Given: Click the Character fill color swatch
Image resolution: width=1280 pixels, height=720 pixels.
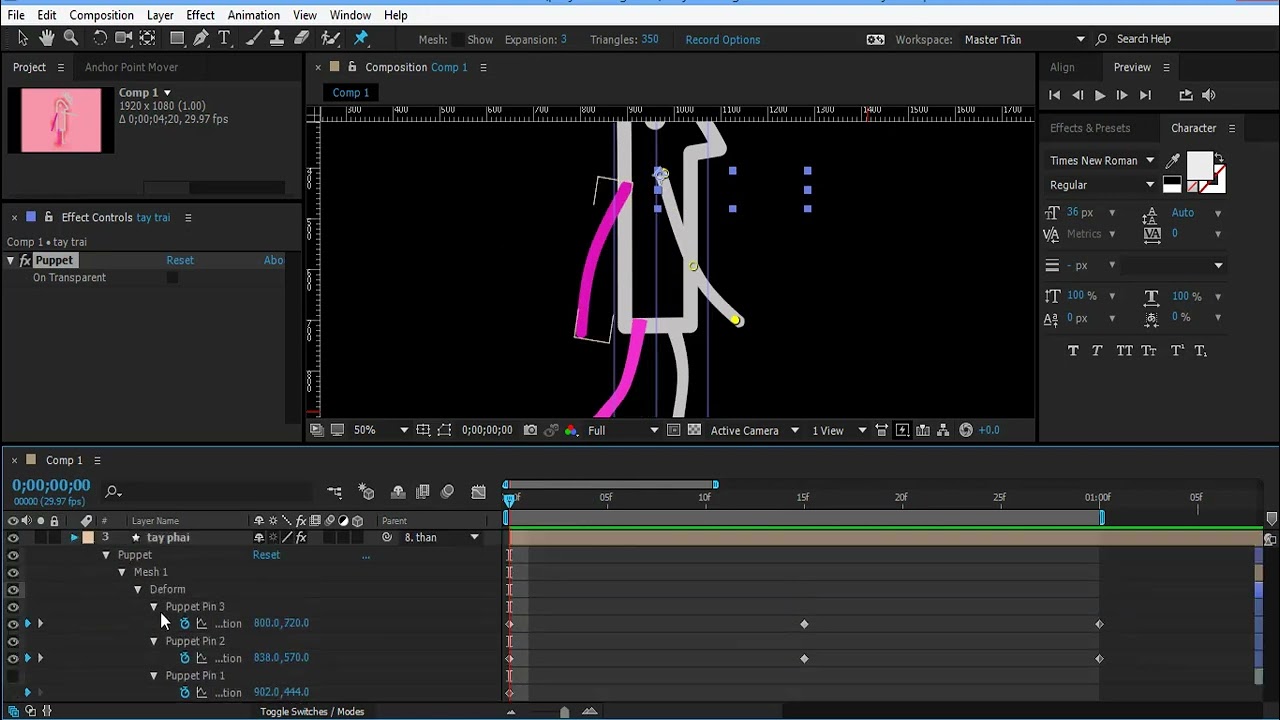Looking at the screenshot, I should [x=1199, y=166].
